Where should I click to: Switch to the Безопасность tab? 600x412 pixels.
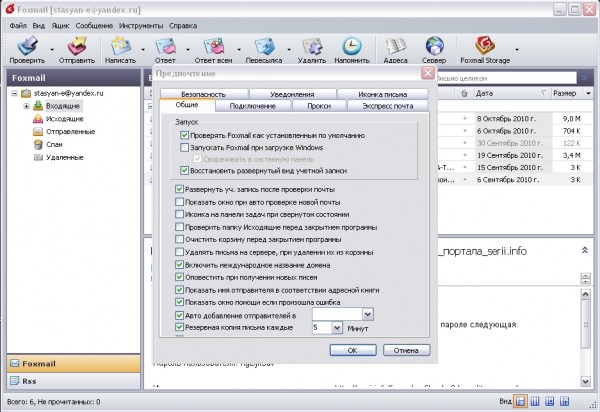tap(204, 94)
